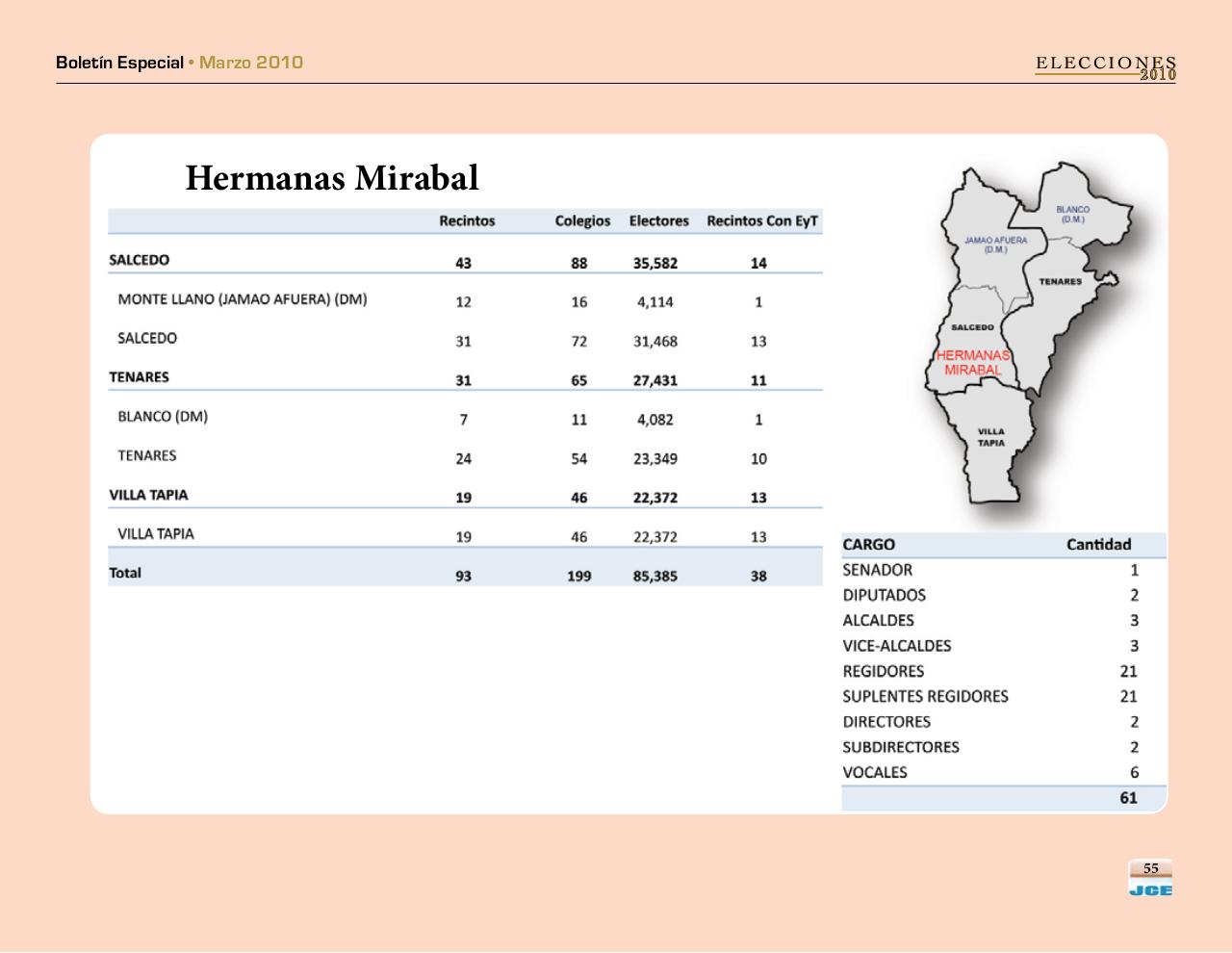
Task: Select the SUPLENTES REGIDORES row
Action: (x=925, y=697)
